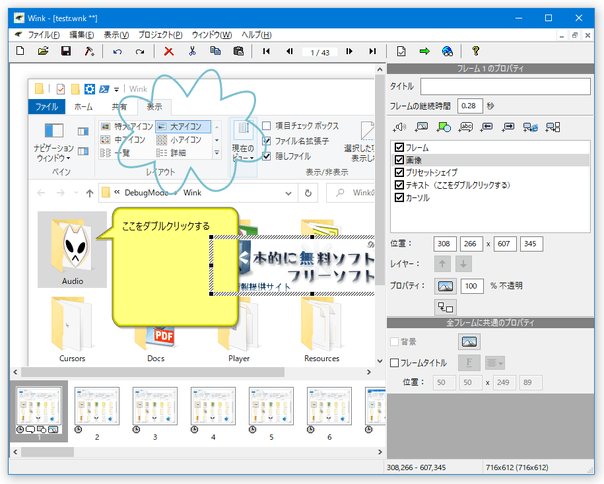Screen dimensions: 604x484
Task: Open the プロジェクト(P) menu
Action: click(160, 35)
